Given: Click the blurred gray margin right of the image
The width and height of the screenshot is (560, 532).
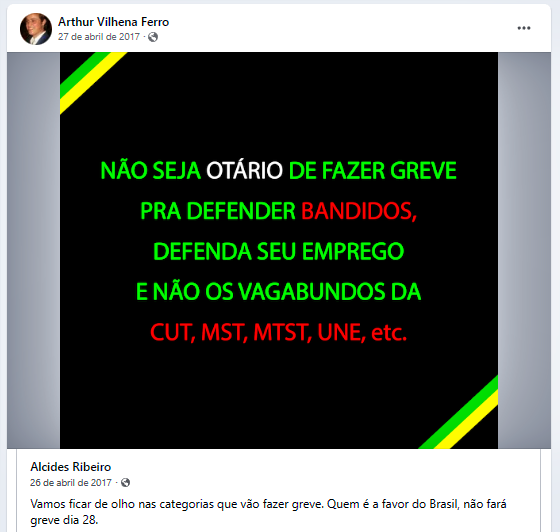Looking at the screenshot, I should (524, 250).
